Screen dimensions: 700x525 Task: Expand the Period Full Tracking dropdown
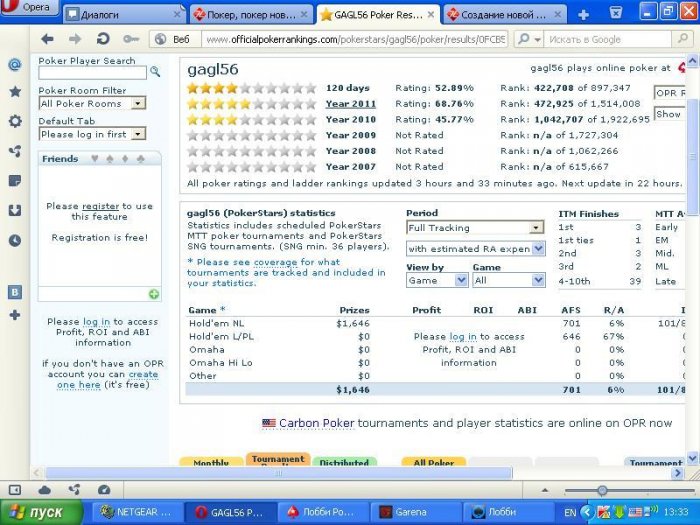tap(475, 228)
